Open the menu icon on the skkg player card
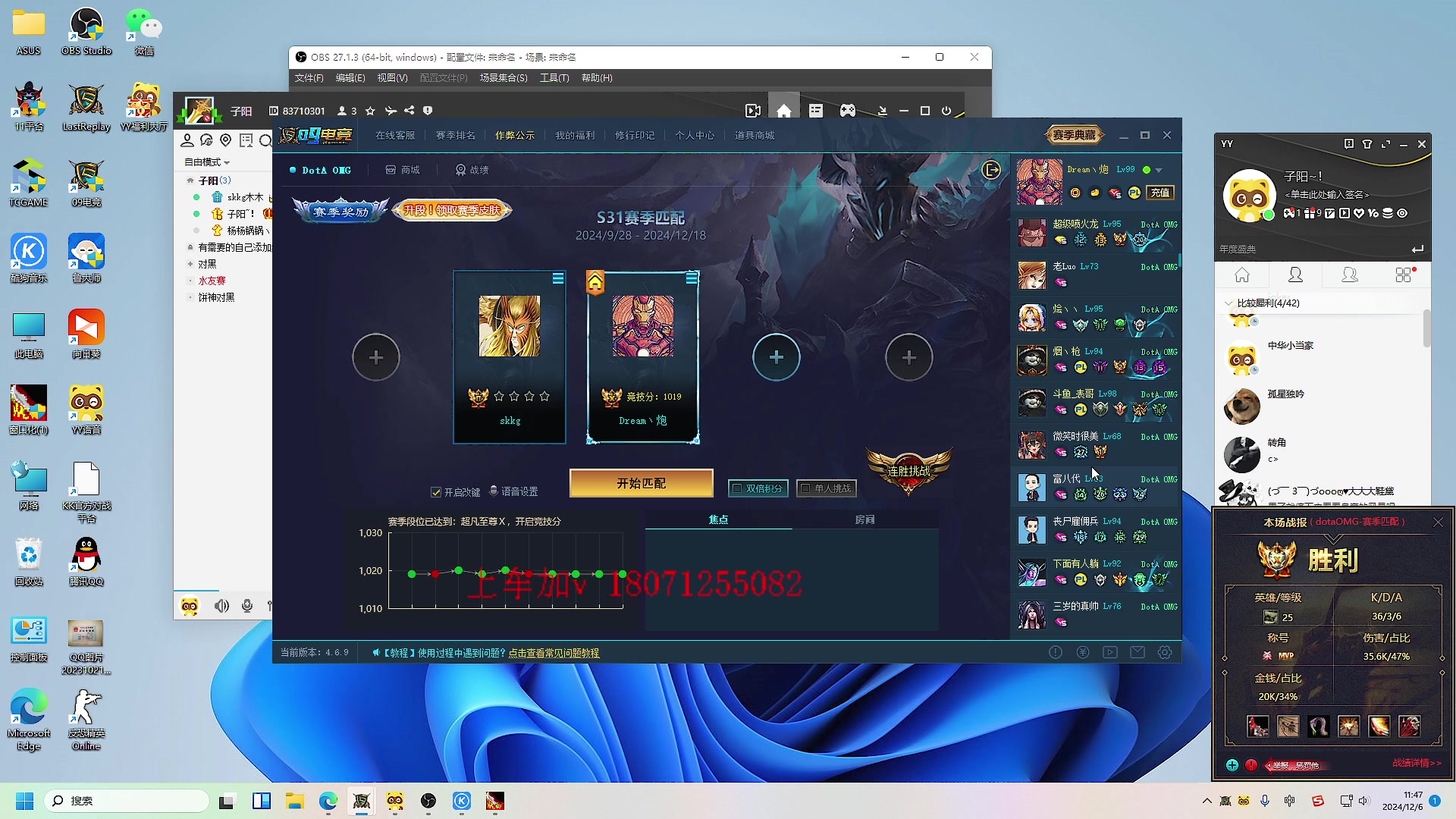This screenshot has height=819, width=1456. point(558,278)
